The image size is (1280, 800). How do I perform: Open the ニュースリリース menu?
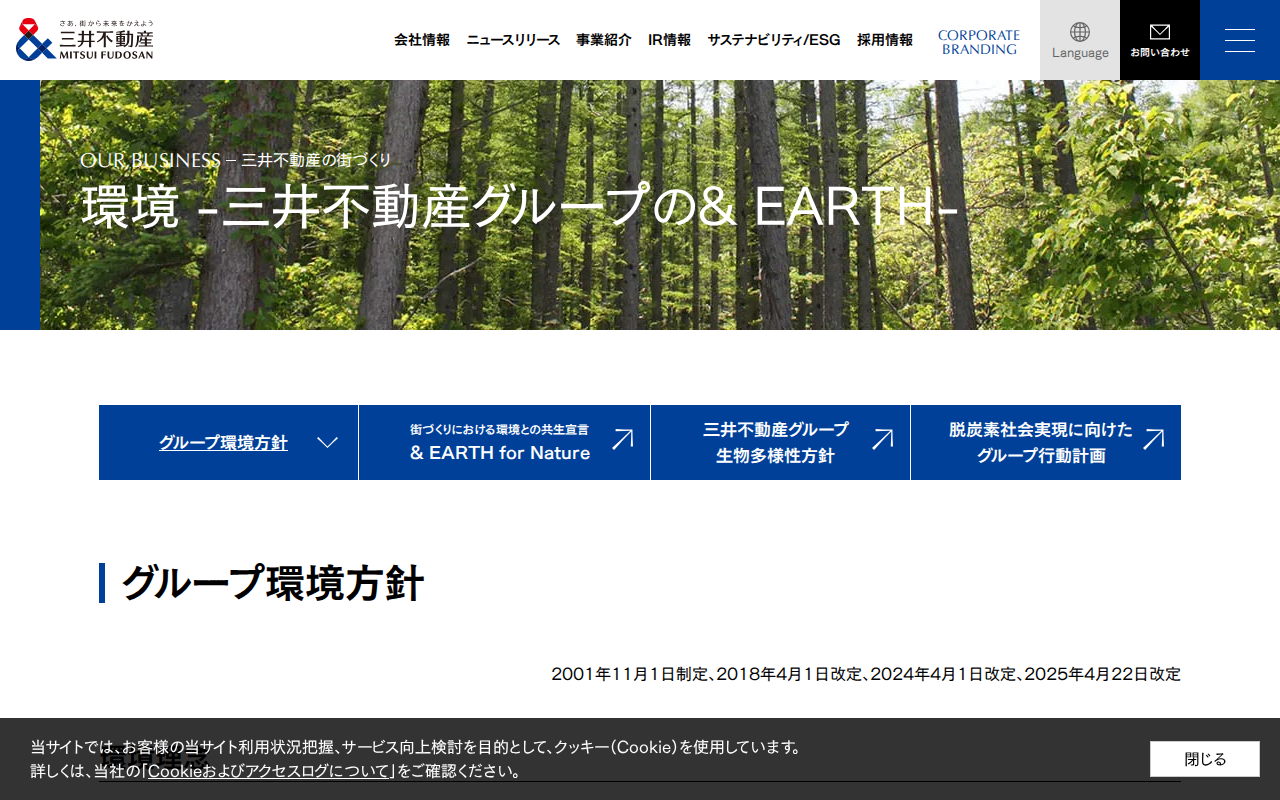click(x=513, y=40)
